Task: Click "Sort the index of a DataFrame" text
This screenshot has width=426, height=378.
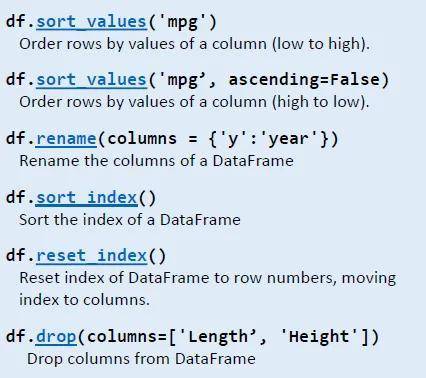Action: click(x=130, y=220)
